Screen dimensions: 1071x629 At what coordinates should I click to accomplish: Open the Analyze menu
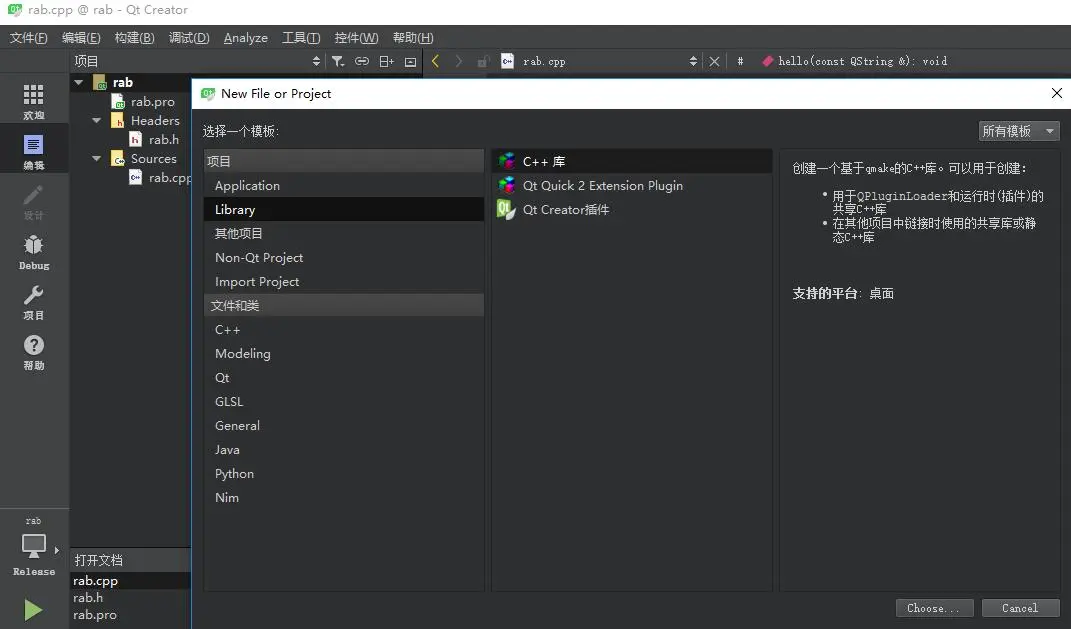point(246,38)
